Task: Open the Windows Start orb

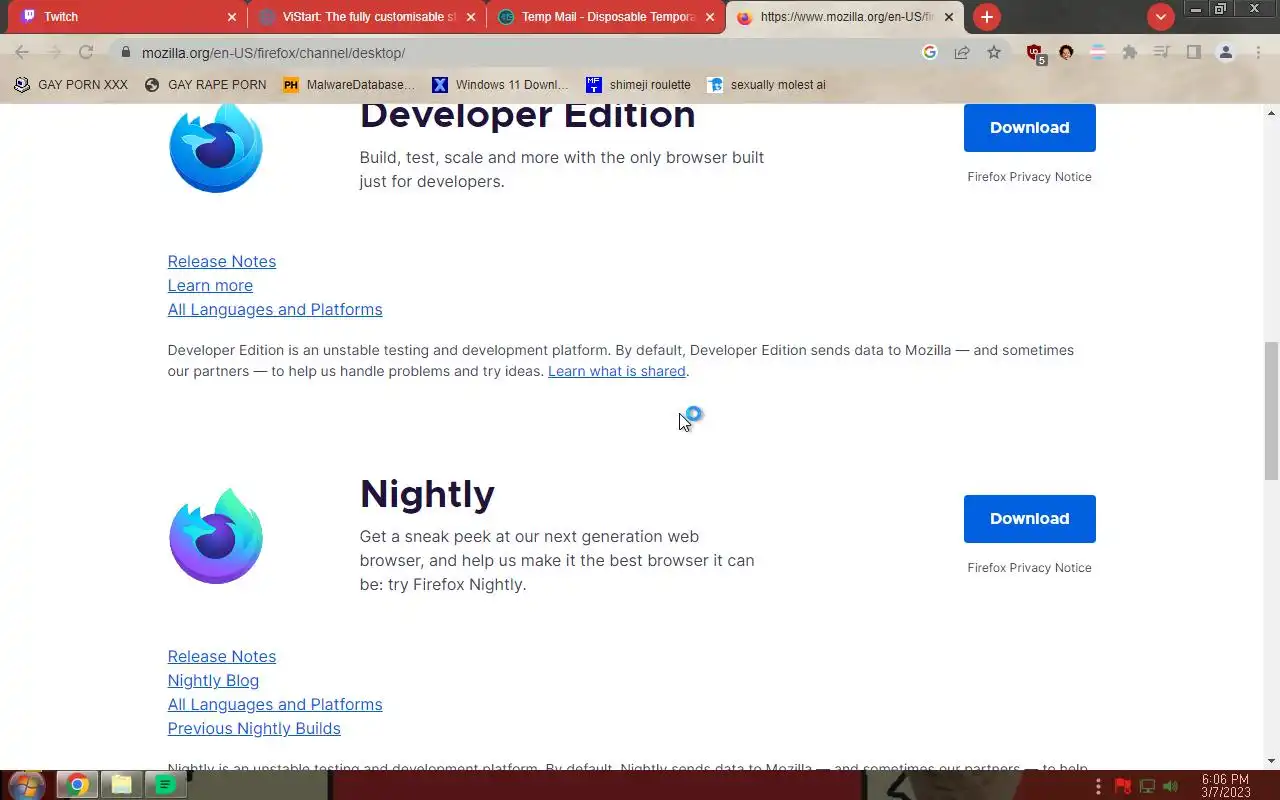Action: 26,785
